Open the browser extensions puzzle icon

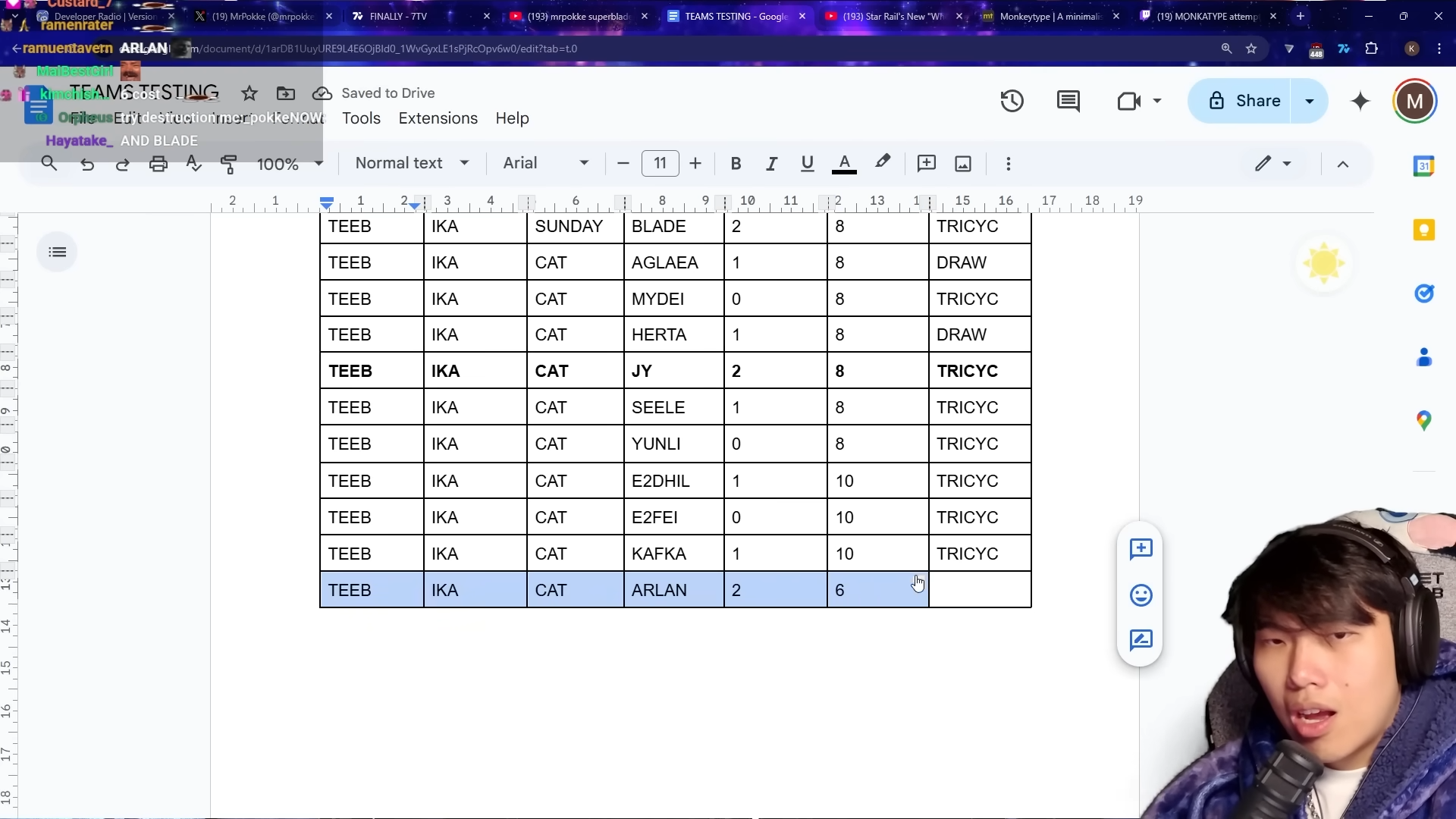1371,49
